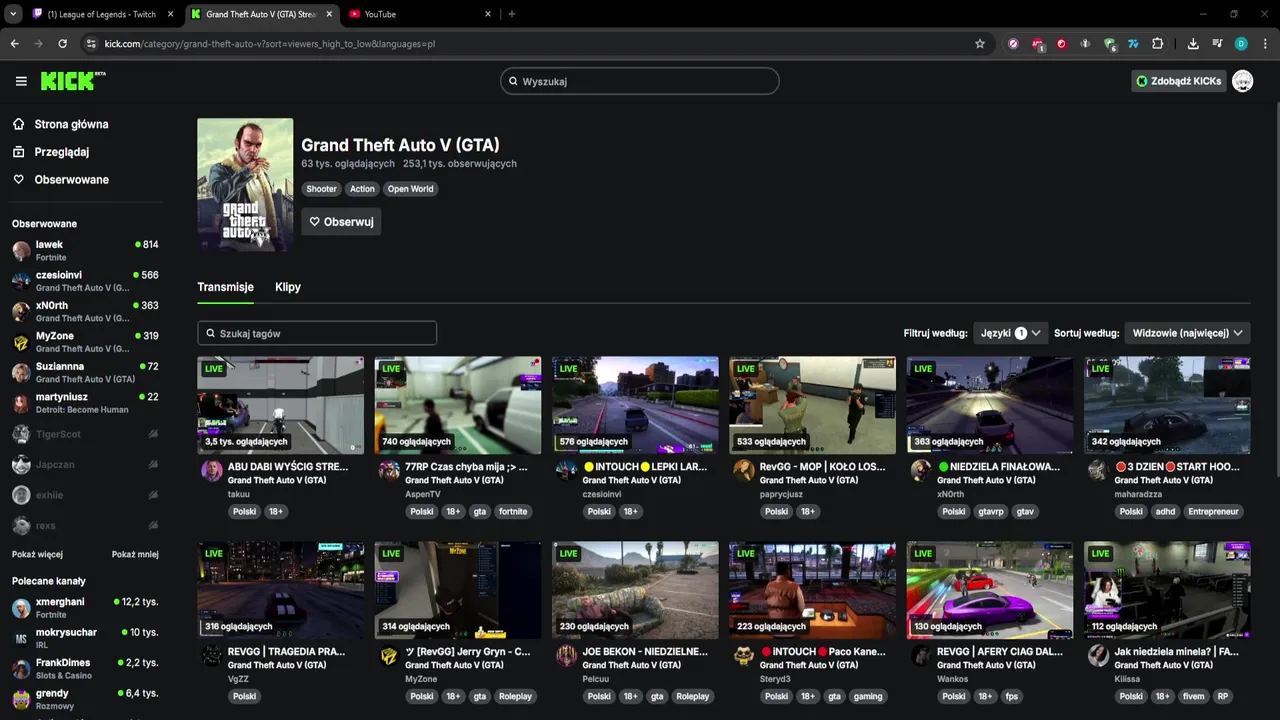
Task: Open browser extensions puzzle icon
Action: (1158, 44)
